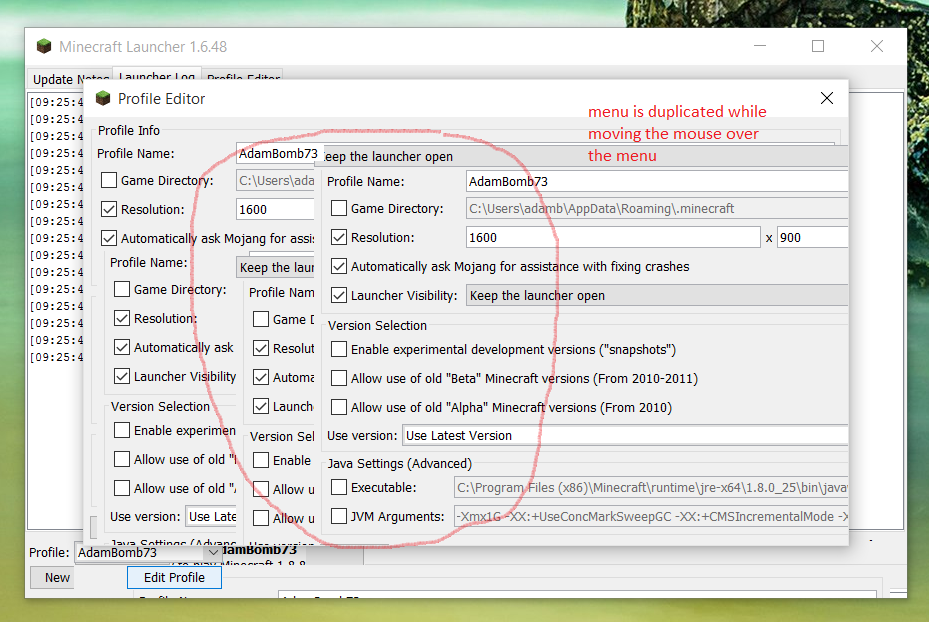The image size is (929, 622).
Task: Click the New profile button
Action: pyautogui.click(x=56, y=577)
